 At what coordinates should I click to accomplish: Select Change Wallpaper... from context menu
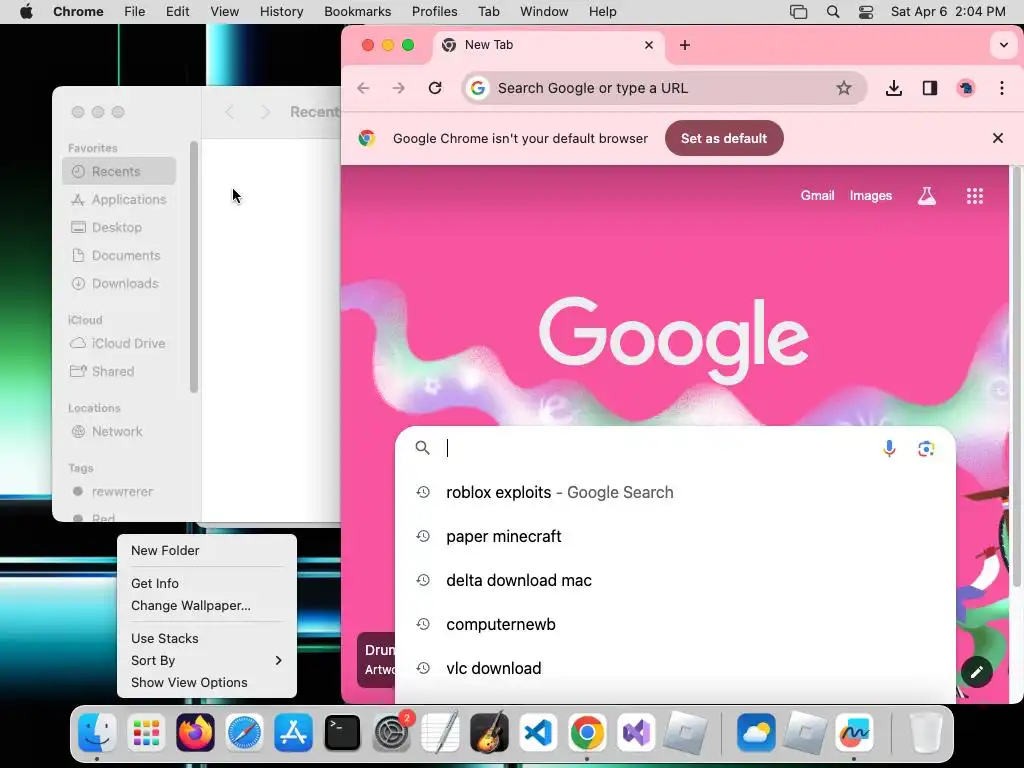click(206, 605)
